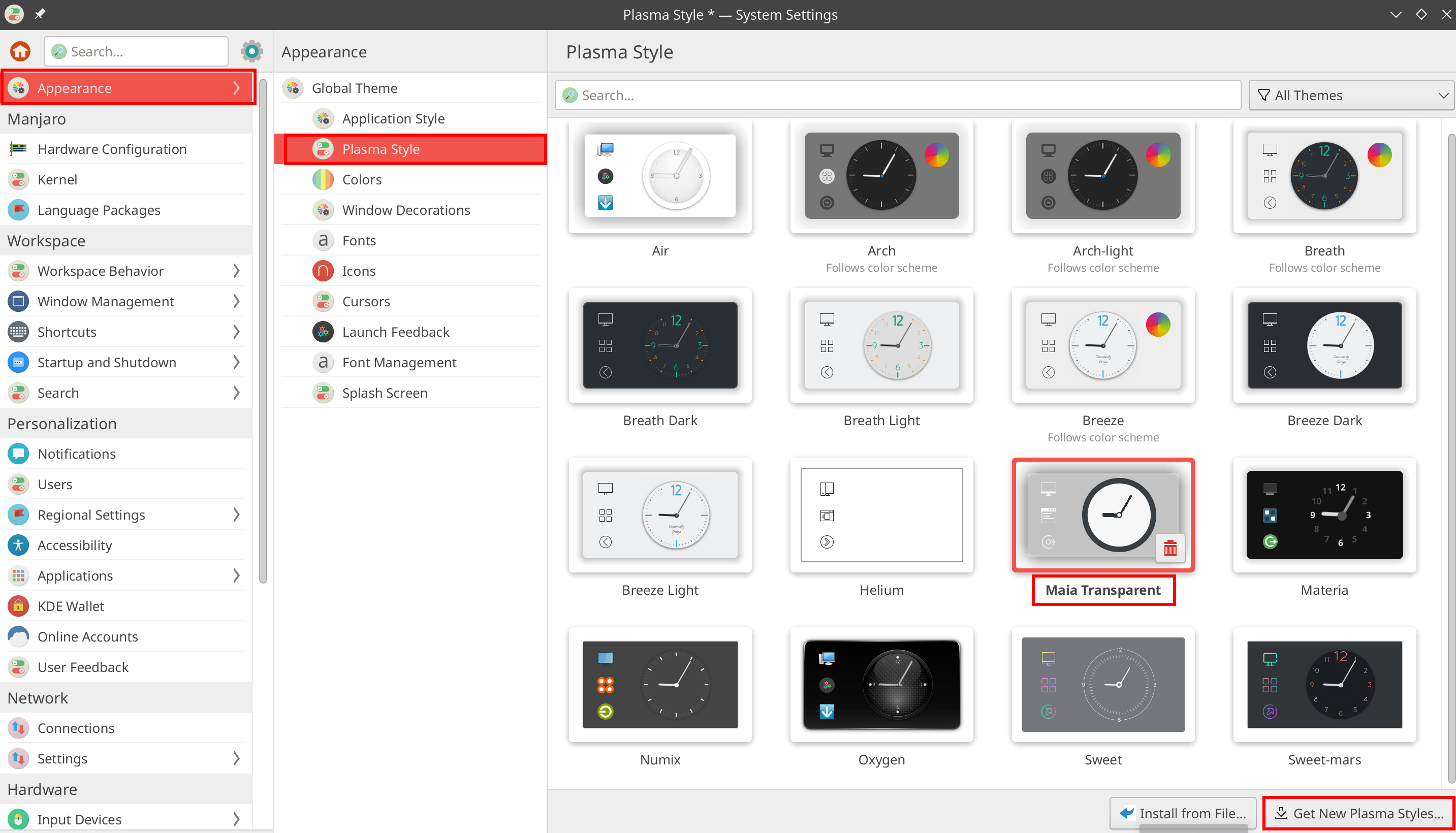
Task: Click the KDE Wallet icon
Action: pos(18,606)
